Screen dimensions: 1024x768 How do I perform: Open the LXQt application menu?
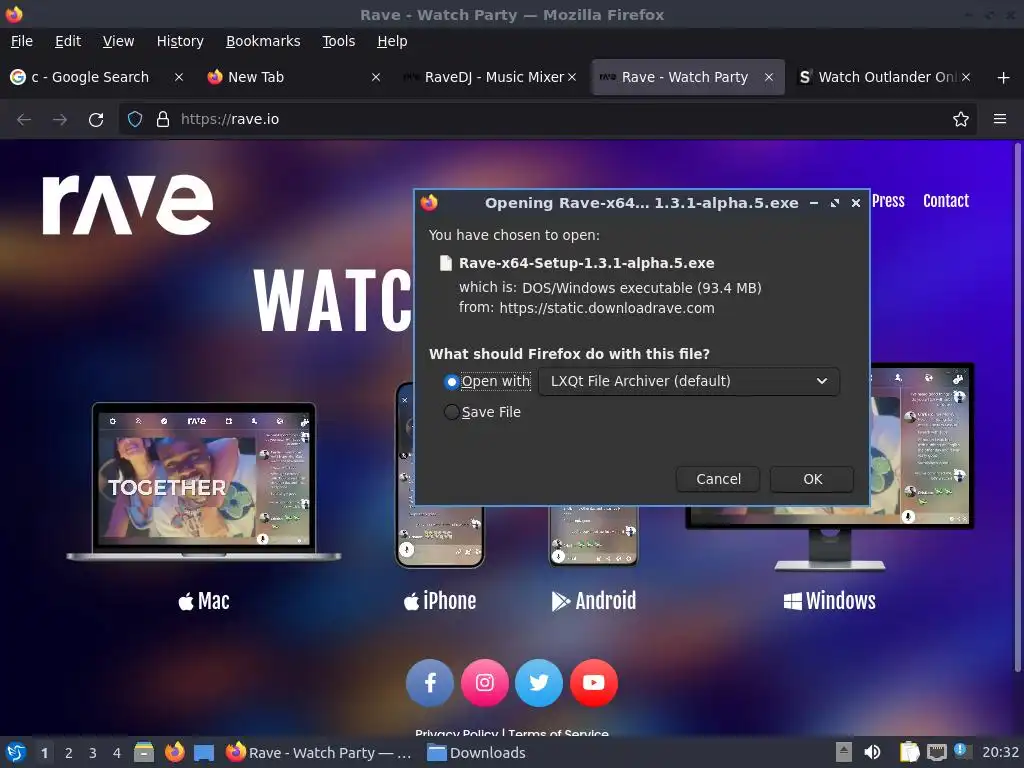(16, 753)
